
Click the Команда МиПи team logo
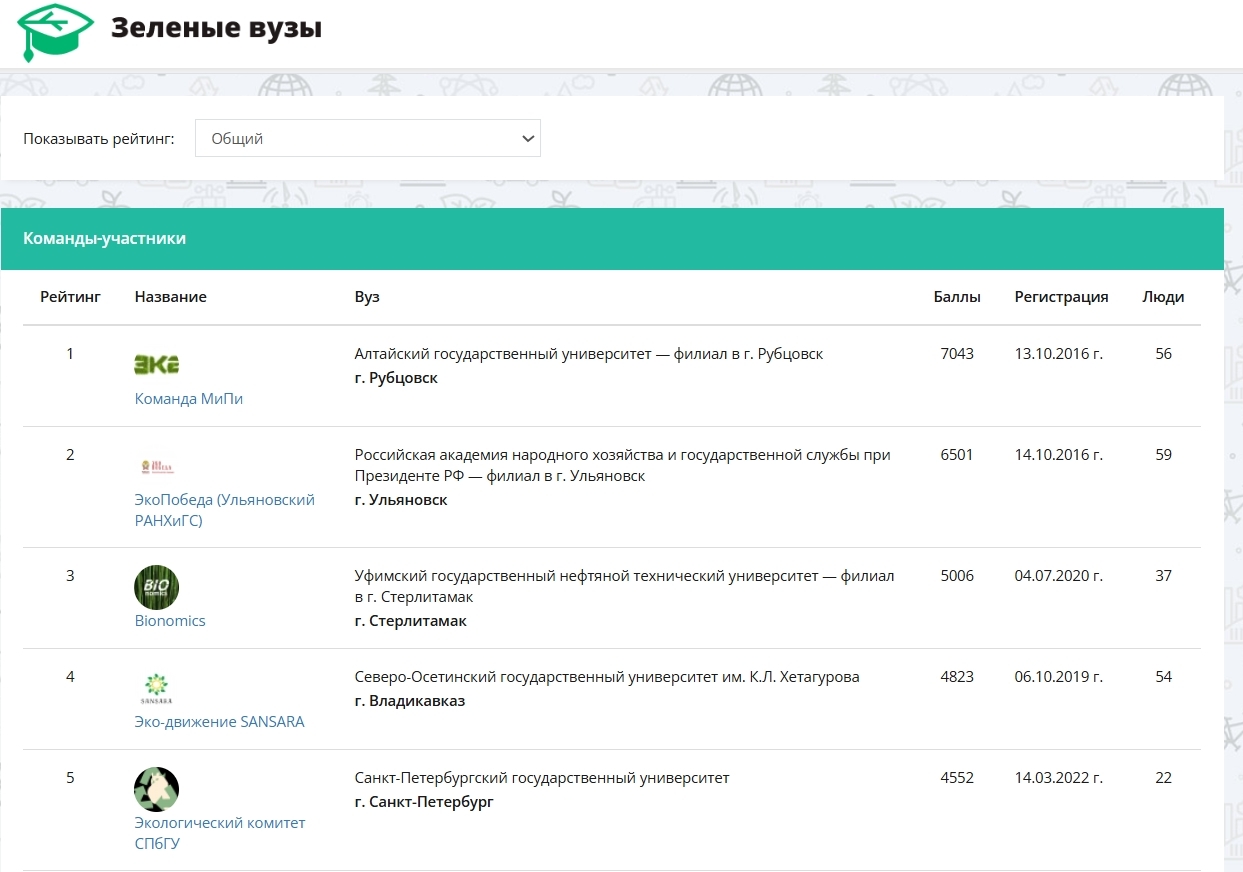point(156,364)
